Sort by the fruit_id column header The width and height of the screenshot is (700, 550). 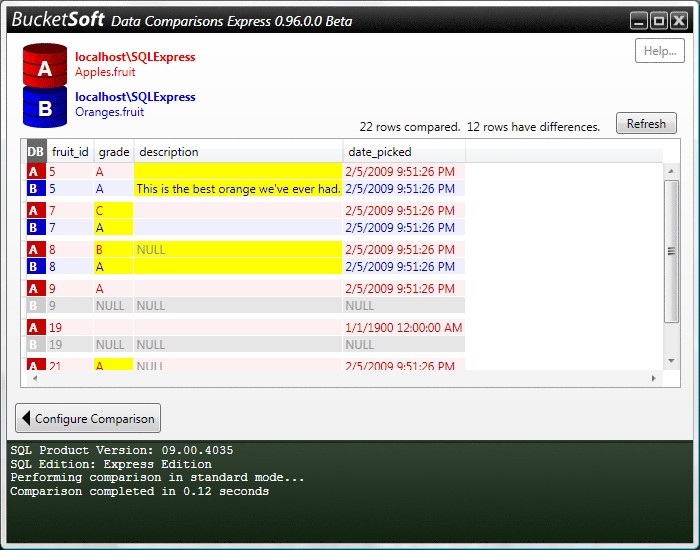[70, 152]
